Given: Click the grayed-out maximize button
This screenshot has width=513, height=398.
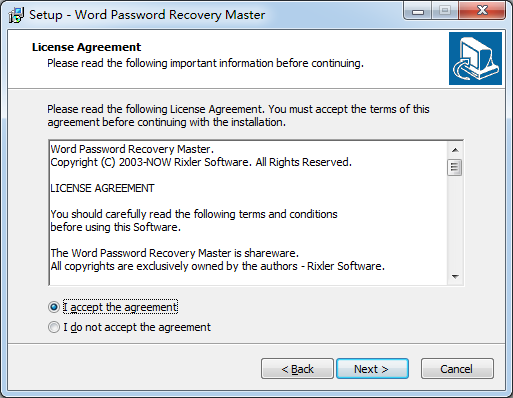Looking at the screenshot, I should point(445,12).
